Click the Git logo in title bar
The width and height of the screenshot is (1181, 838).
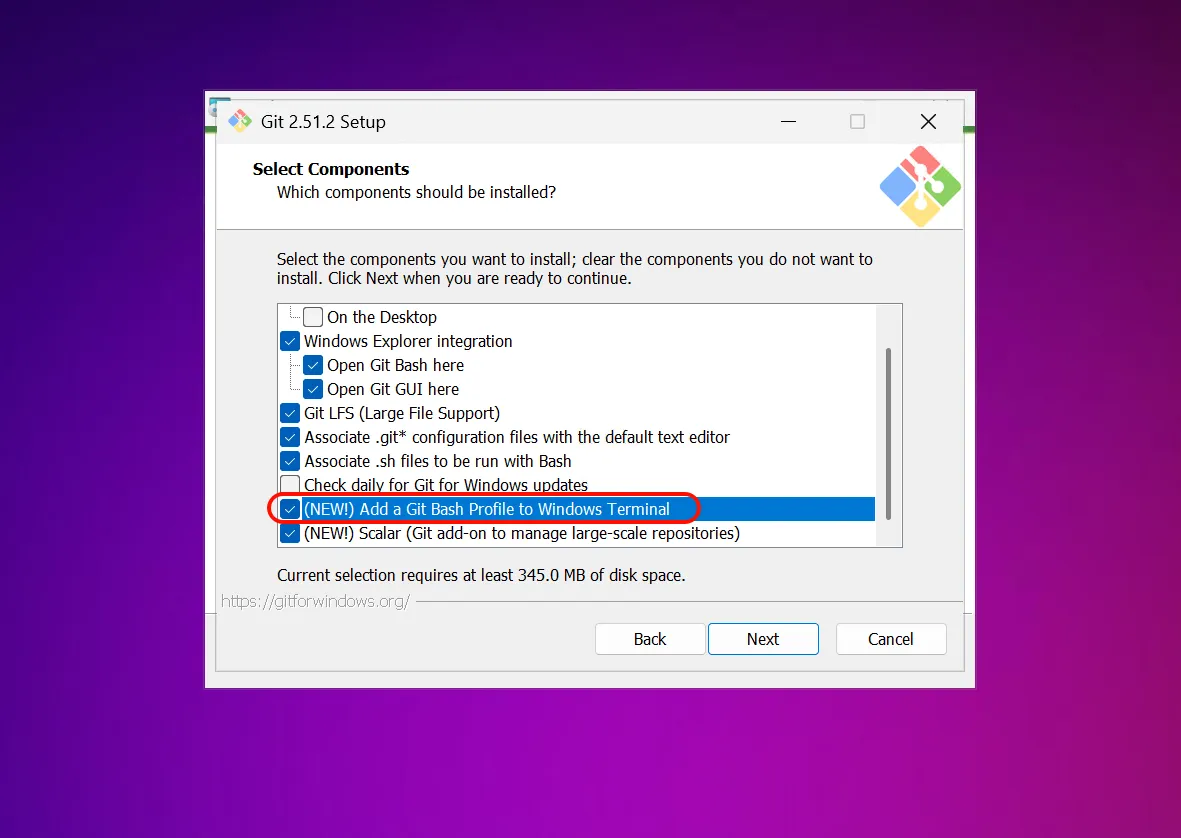coord(240,121)
